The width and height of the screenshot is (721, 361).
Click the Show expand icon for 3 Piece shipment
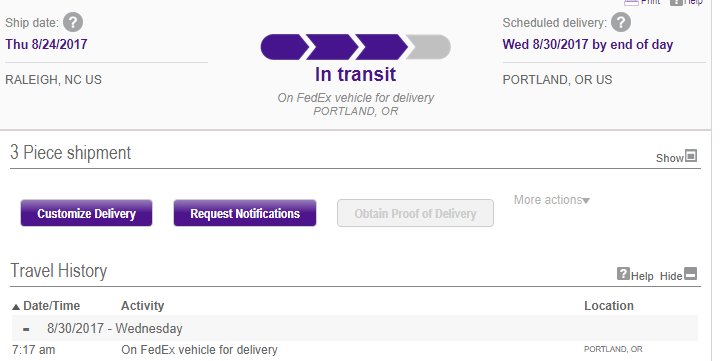(691, 156)
